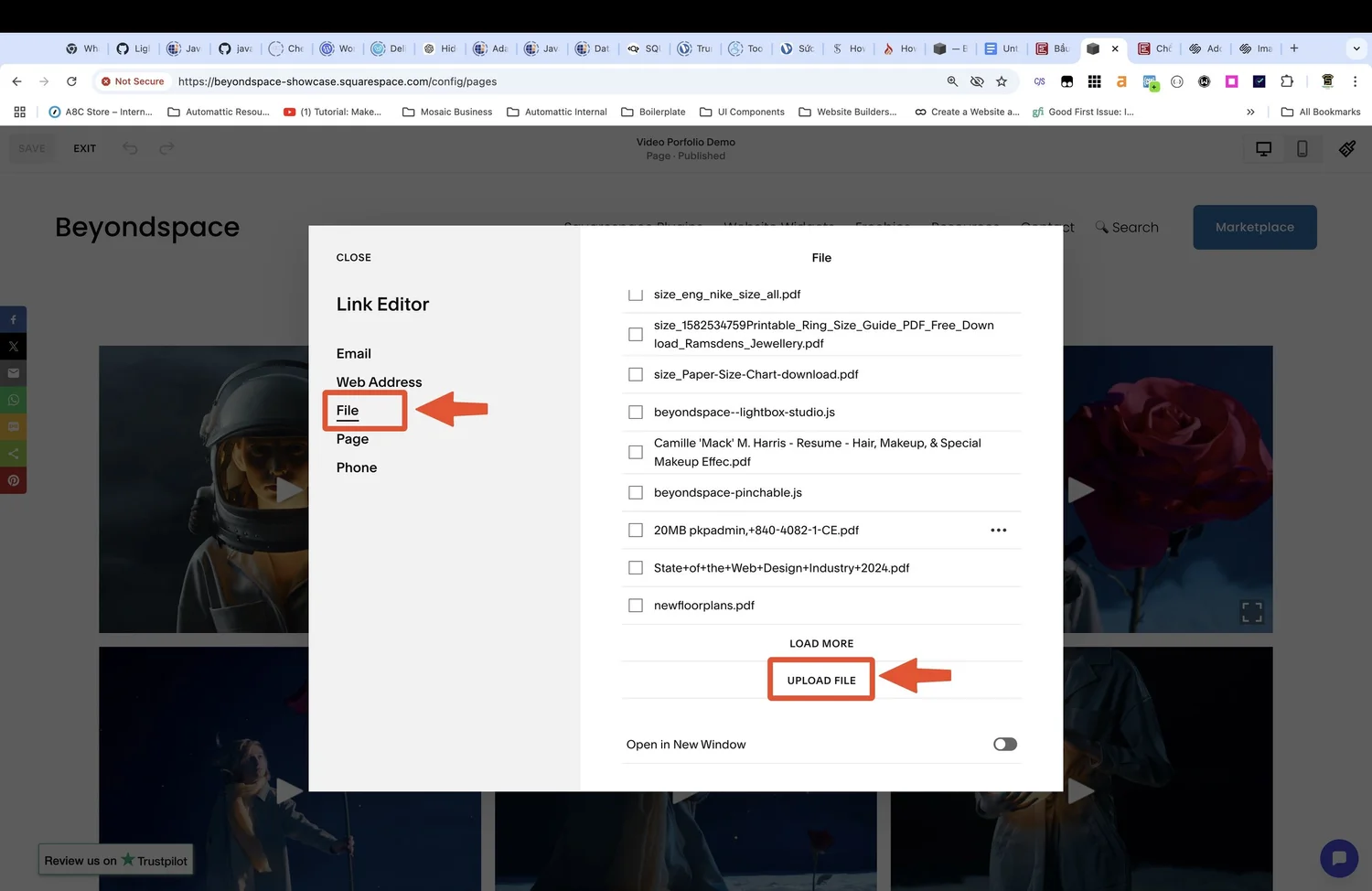Open options menu for 20MB pkpadmin file
The height and width of the screenshot is (891, 1372).
pyautogui.click(x=999, y=530)
